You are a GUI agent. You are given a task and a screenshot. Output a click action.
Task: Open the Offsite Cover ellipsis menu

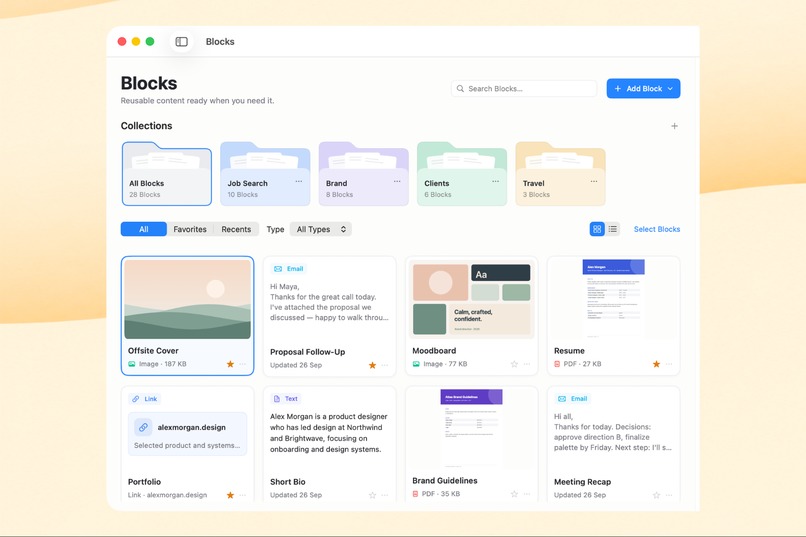coord(243,364)
